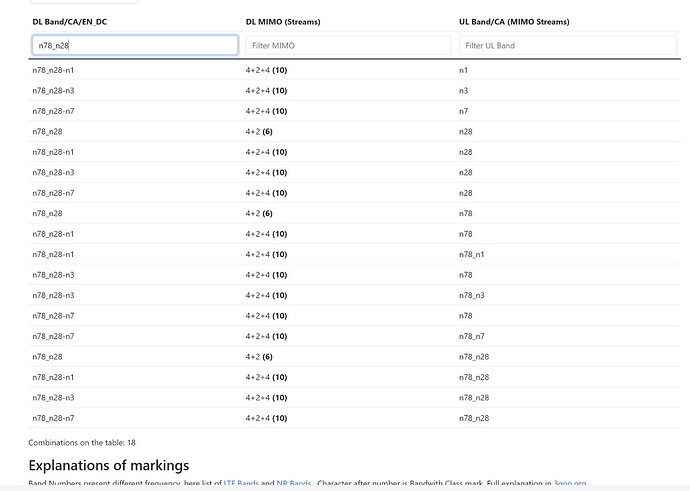690x491 pixels.
Task: Click 'Combinations on the table: 18' text
Action: click(x=82, y=443)
